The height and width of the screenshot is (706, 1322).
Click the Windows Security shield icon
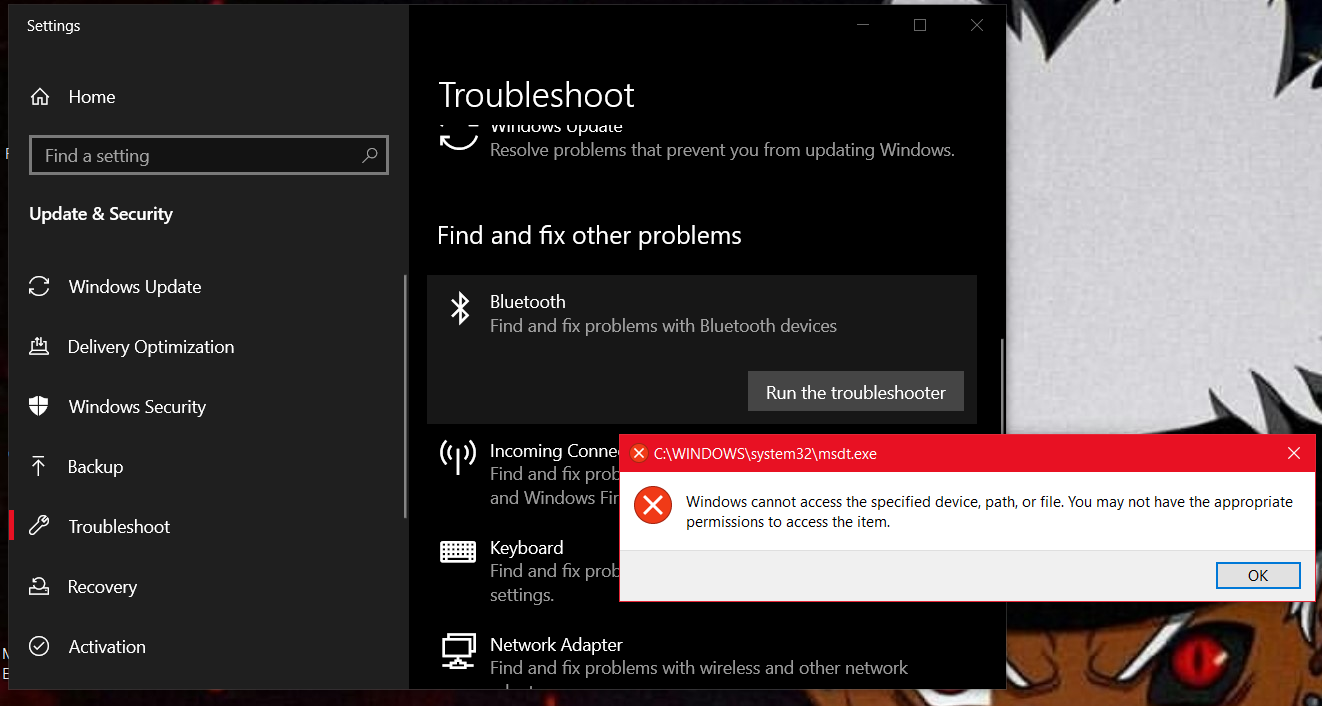tap(39, 407)
